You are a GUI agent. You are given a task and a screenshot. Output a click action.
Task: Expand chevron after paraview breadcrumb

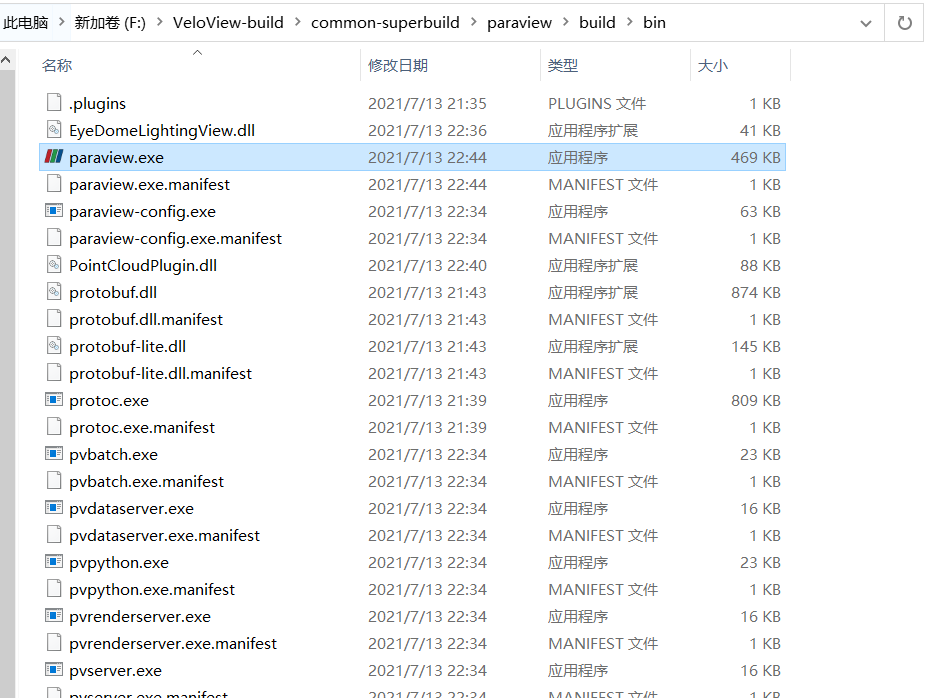pos(565,23)
